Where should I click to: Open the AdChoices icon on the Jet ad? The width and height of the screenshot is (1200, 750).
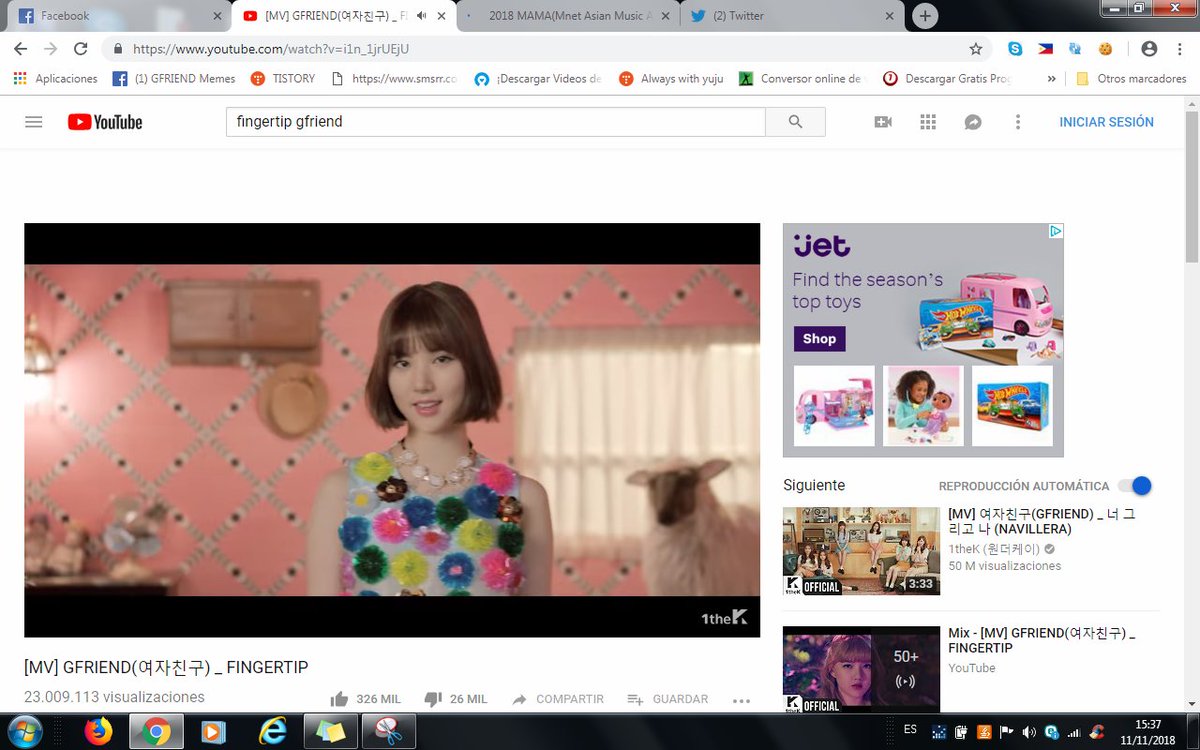pyautogui.click(x=1055, y=231)
